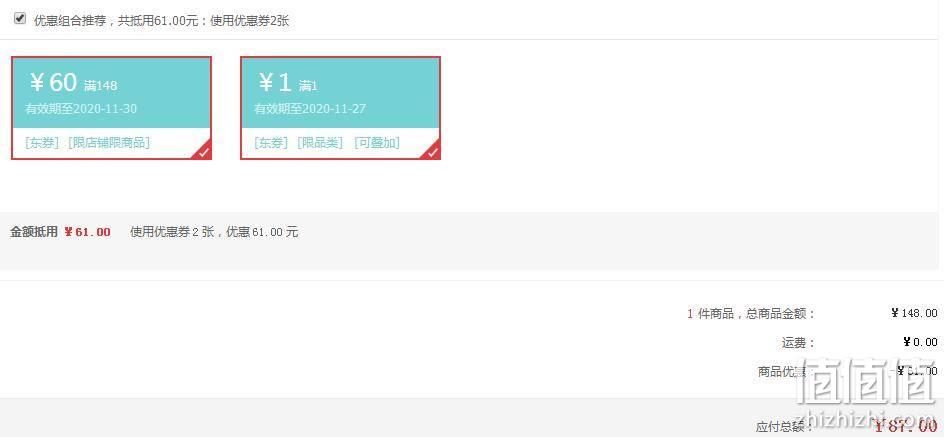Uncheck the 优惠组合推荐 checkbox
Viewport: 944px width, 437px height.
[x=20, y=19]
